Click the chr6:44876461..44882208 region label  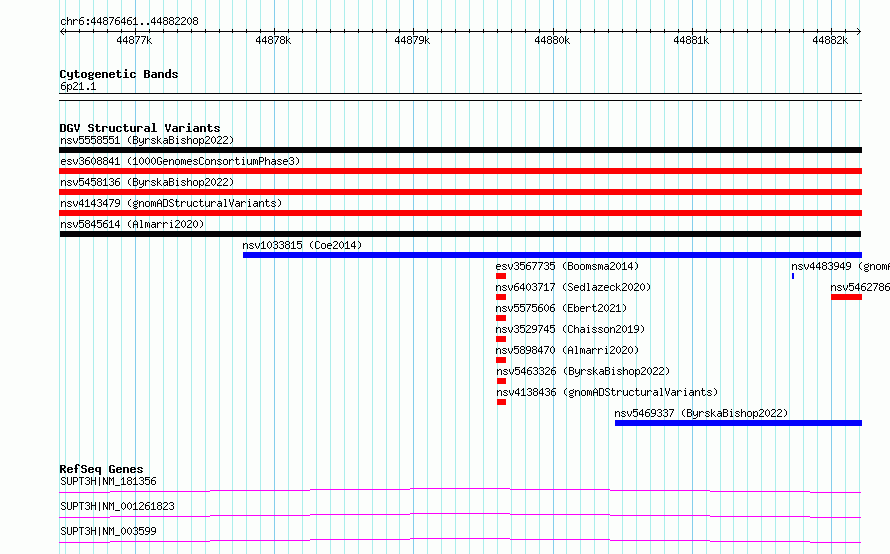tap(129, 21)
